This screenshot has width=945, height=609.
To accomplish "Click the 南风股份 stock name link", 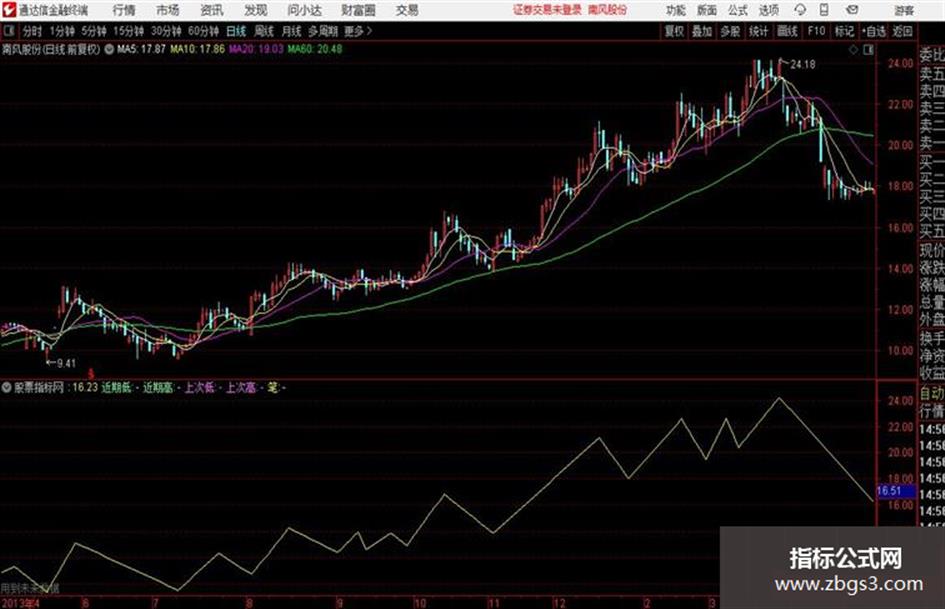I will 608,10.
